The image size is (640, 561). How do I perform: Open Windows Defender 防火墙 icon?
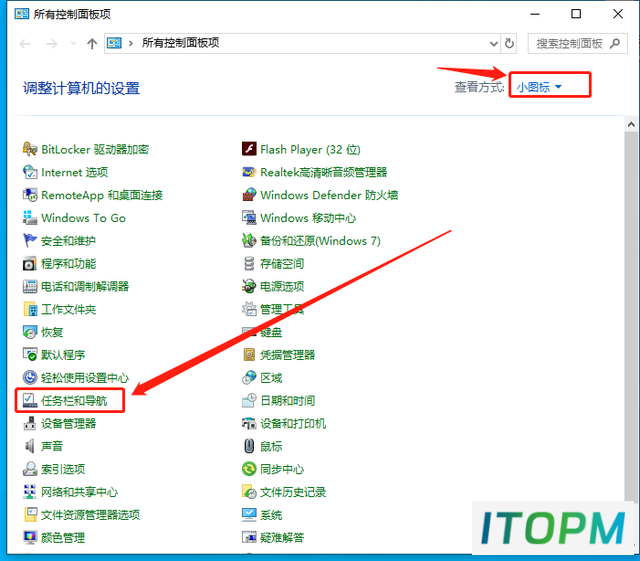point(249,195)
